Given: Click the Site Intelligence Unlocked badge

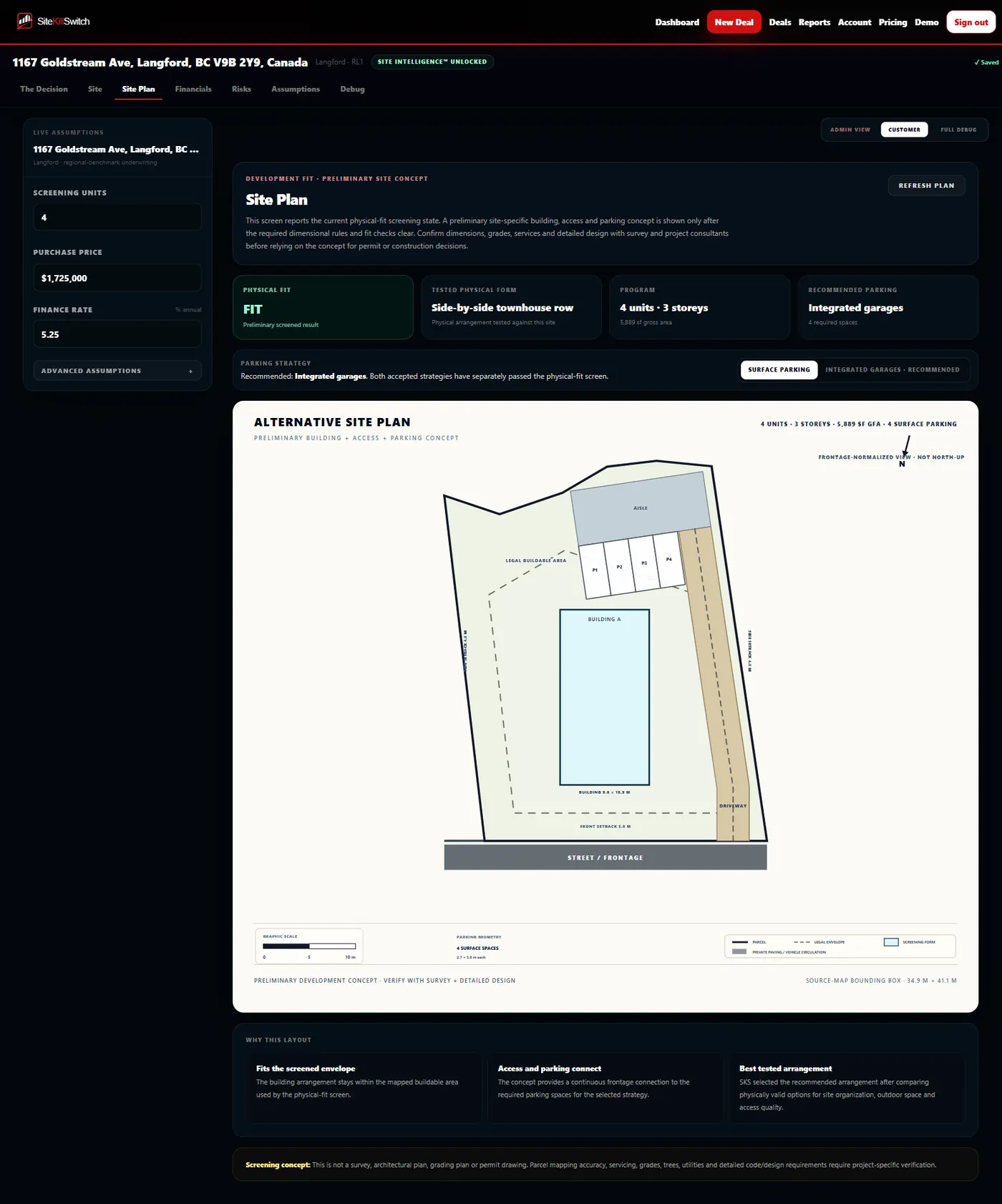Looking at the screenshot, I should pos(432,62).
